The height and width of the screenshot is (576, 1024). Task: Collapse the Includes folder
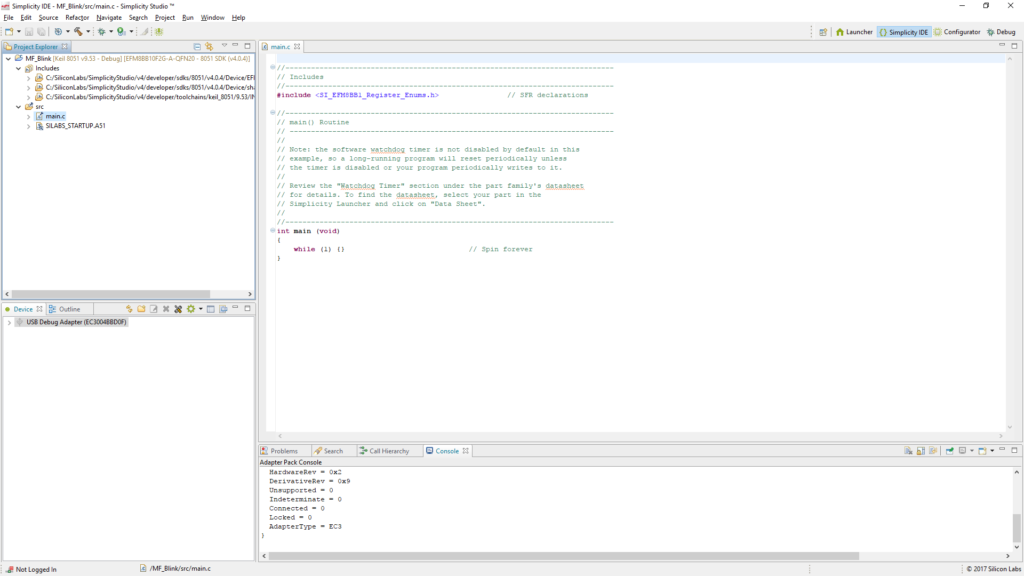pyautogui.click(x=18, y=68)
